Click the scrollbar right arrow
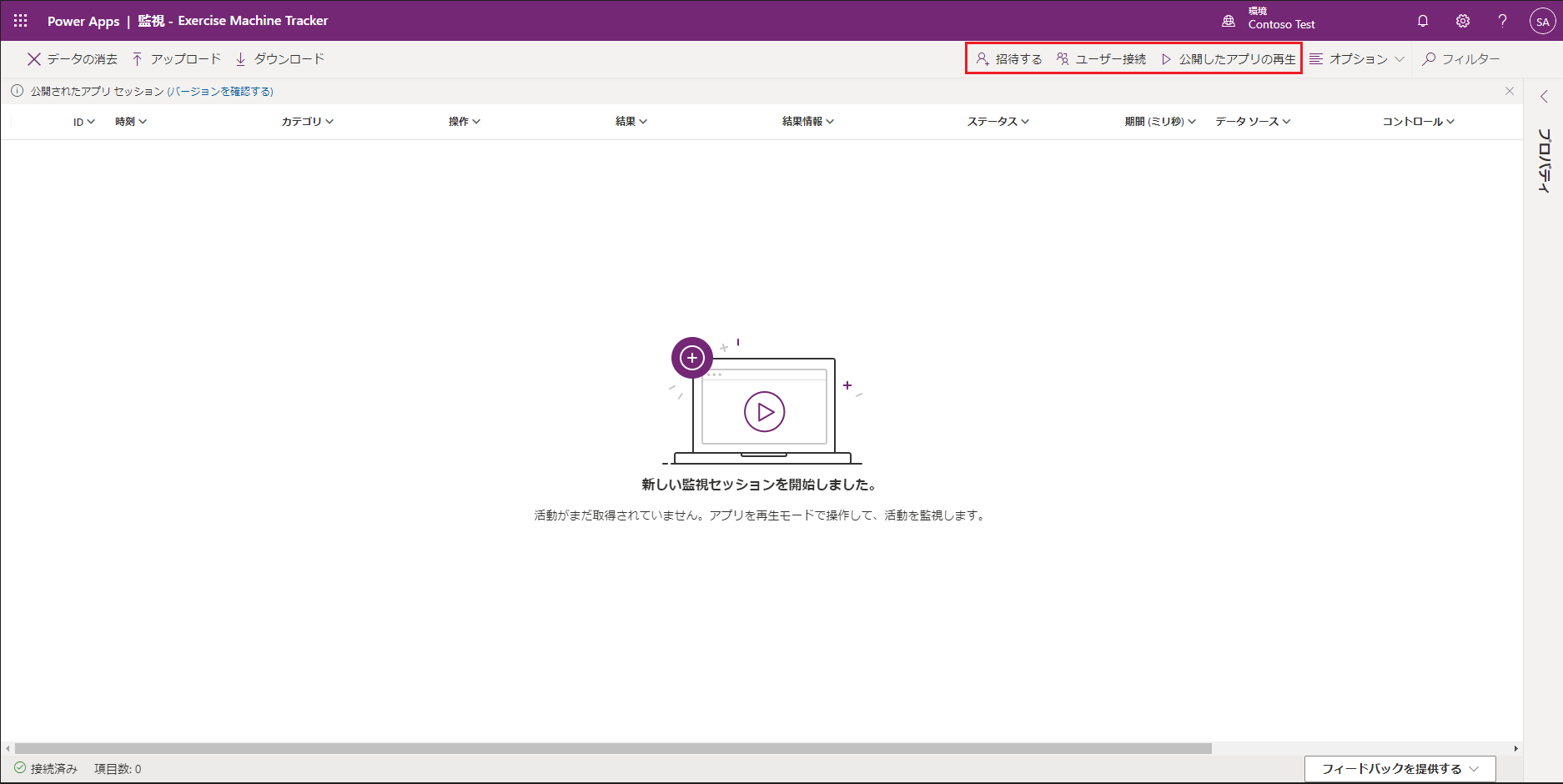The width and height of the screenshot is (1563, 784). point(1516,748)
